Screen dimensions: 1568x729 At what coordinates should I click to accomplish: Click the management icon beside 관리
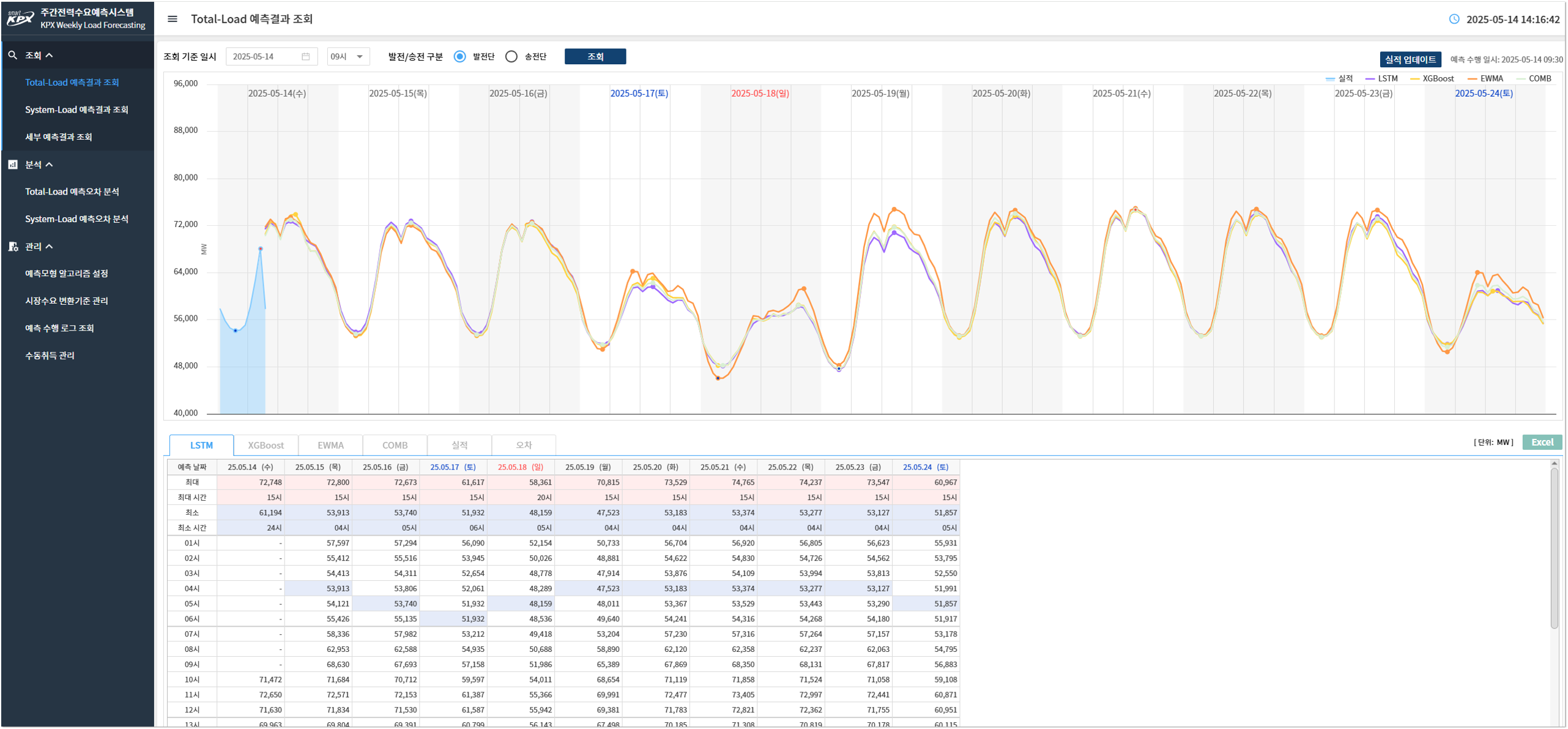pos(12,247)
